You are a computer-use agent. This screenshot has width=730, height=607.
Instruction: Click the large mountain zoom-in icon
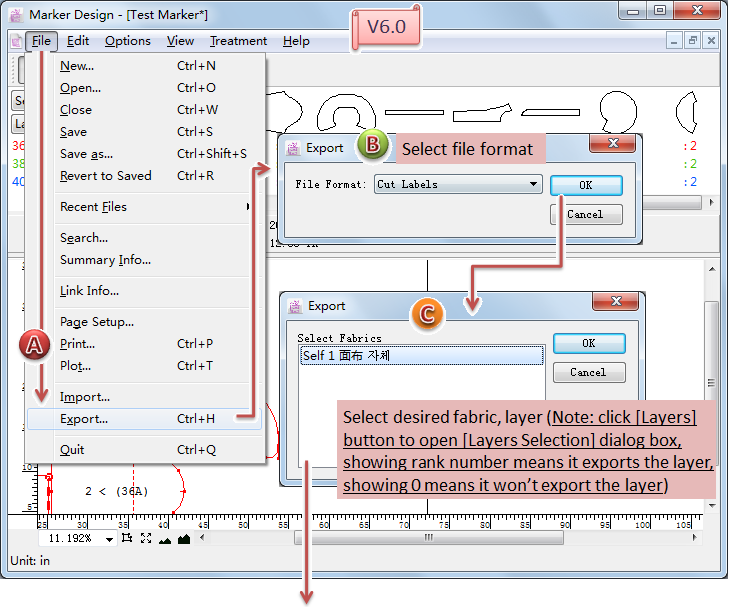click(183, 538)
